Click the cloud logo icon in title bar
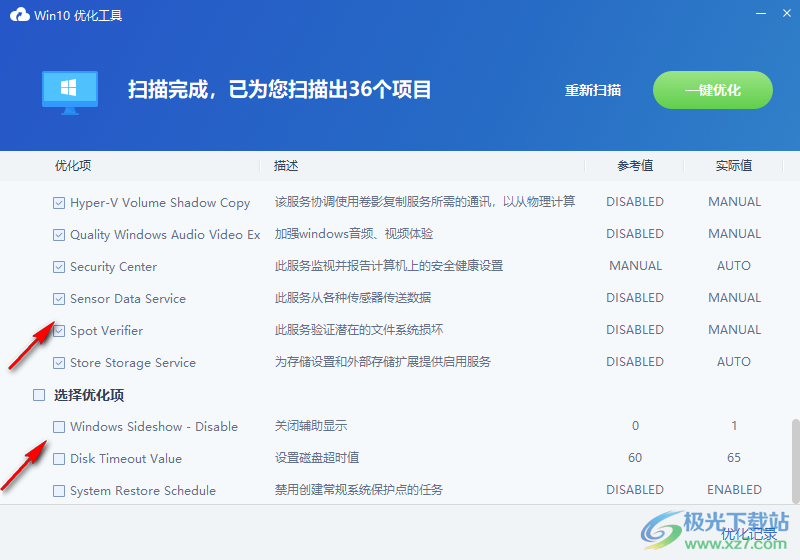 point(20,15)
